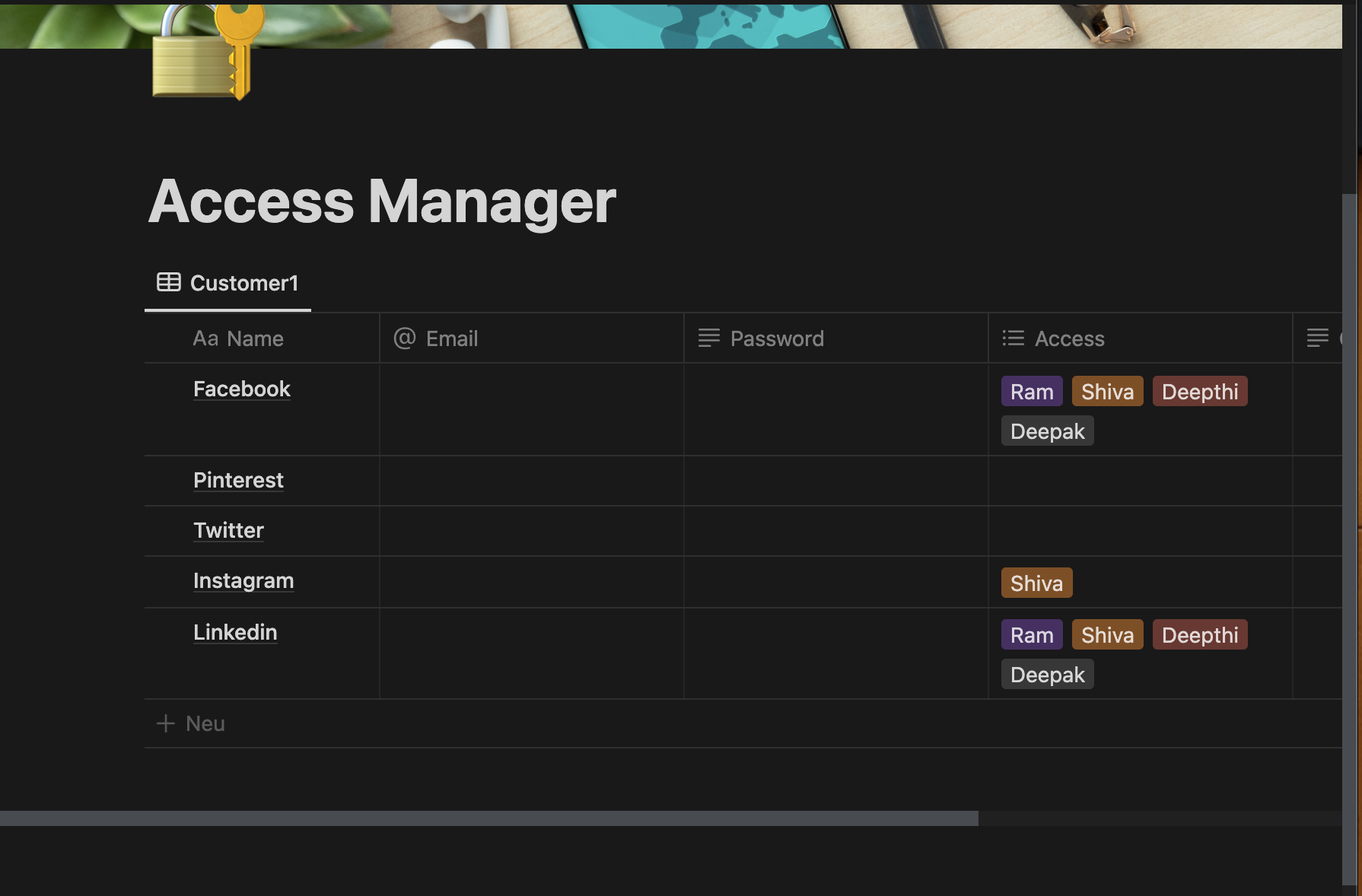The image size is (1362, 896).
Task: Click the text-lines icon in Password header
Action: (709, 338)
